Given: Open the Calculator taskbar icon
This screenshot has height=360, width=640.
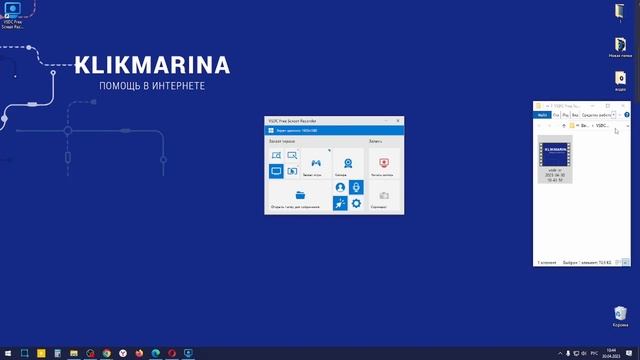Looking at the screenshot, I should tap(58, 353).
